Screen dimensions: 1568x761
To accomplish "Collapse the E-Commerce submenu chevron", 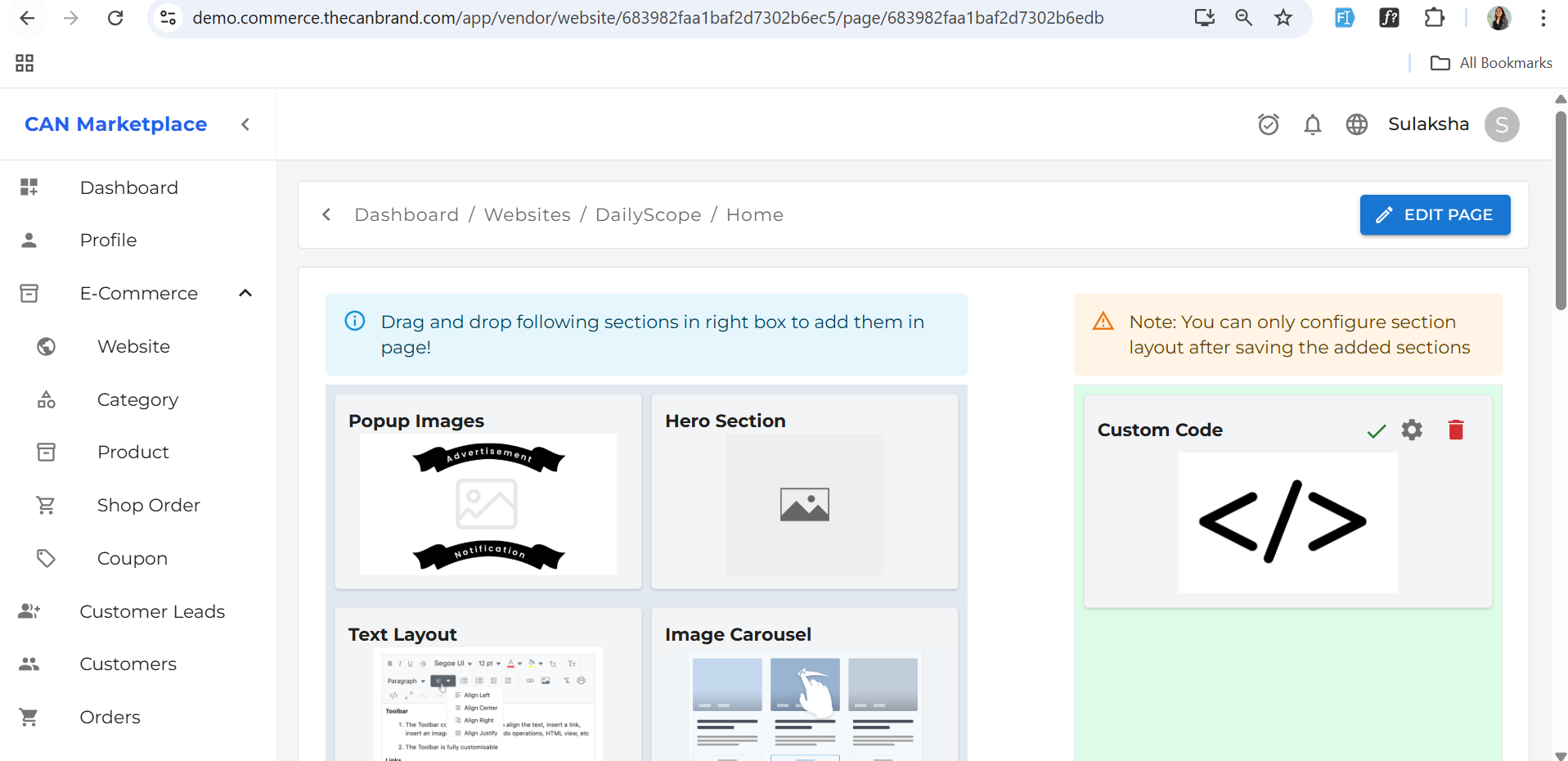I will (245, 293).
